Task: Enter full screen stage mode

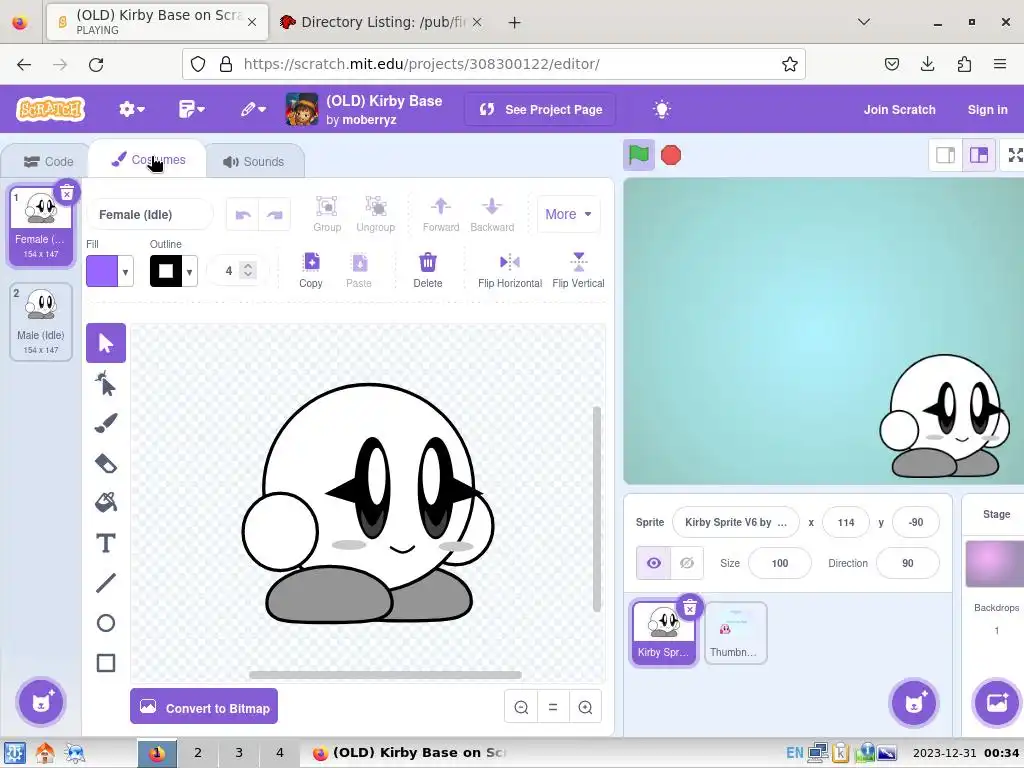Action: point(1014,155)
